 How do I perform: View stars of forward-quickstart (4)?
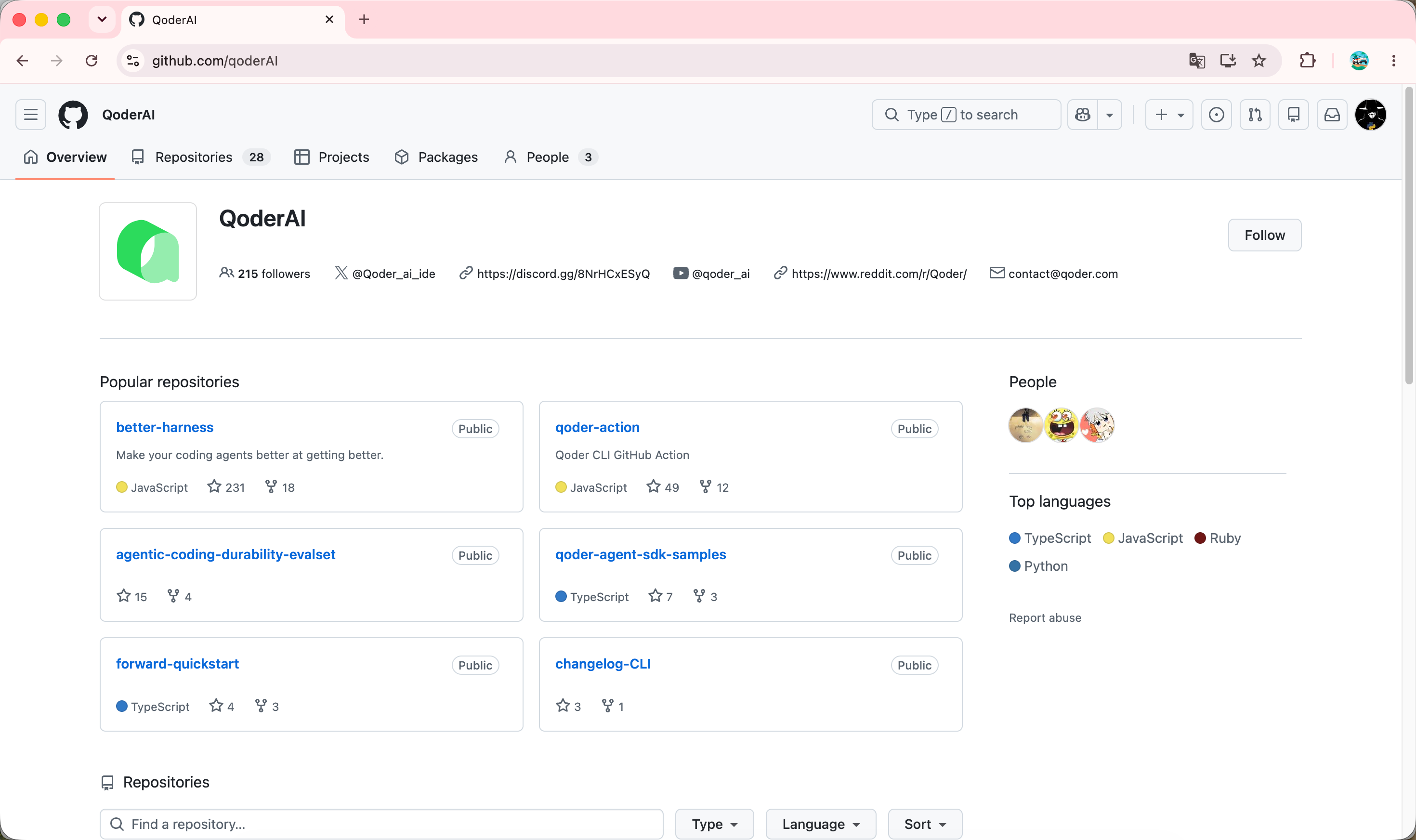click(x=221, y=707)
